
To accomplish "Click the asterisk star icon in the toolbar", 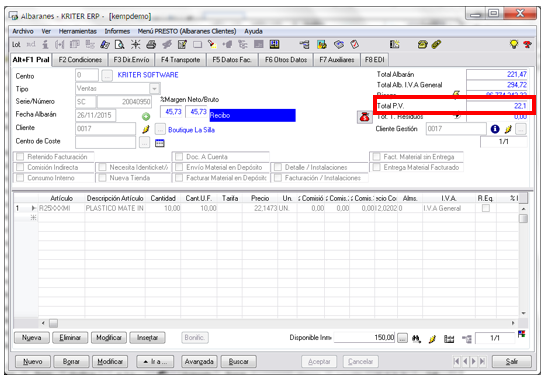I will click(135, 45).
